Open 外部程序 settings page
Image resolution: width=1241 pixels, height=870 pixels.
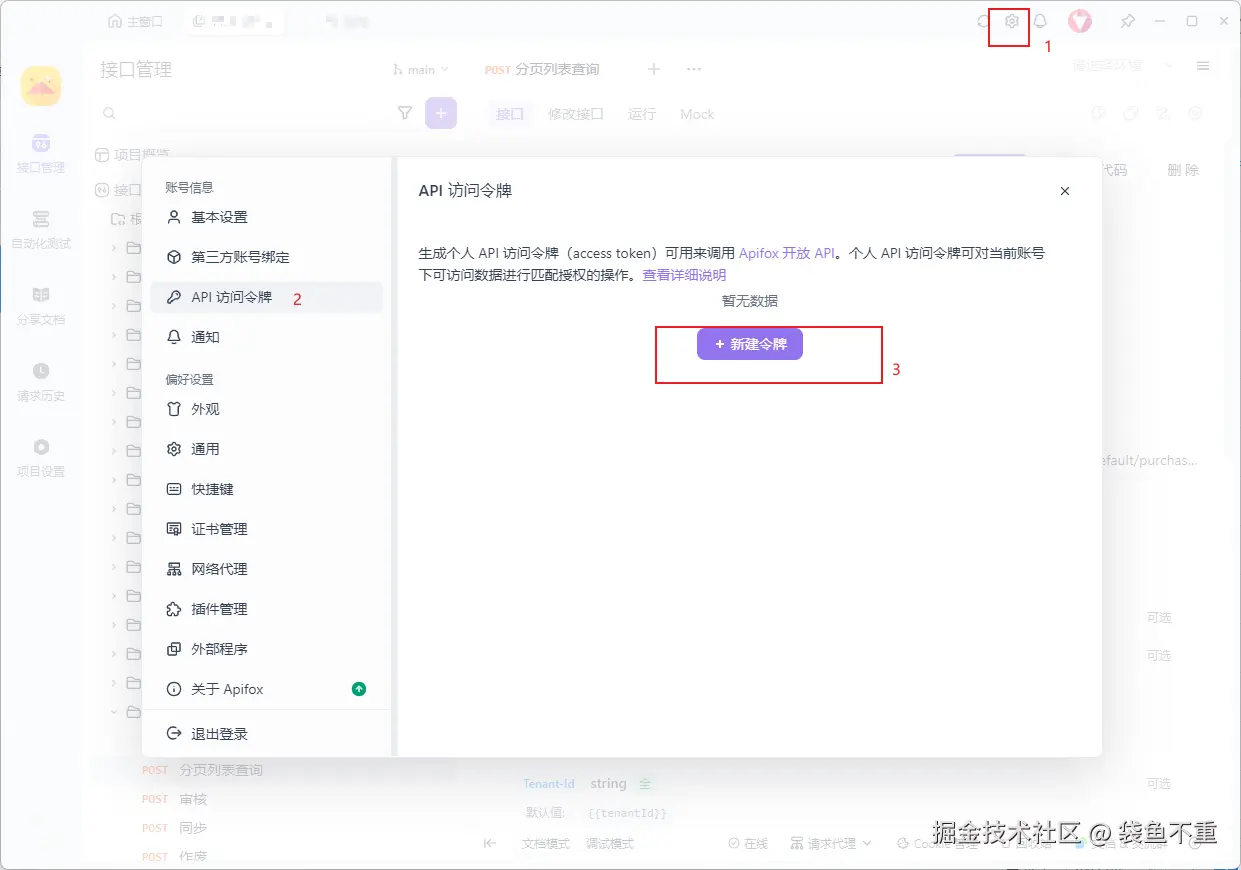[x=267, y=649]
